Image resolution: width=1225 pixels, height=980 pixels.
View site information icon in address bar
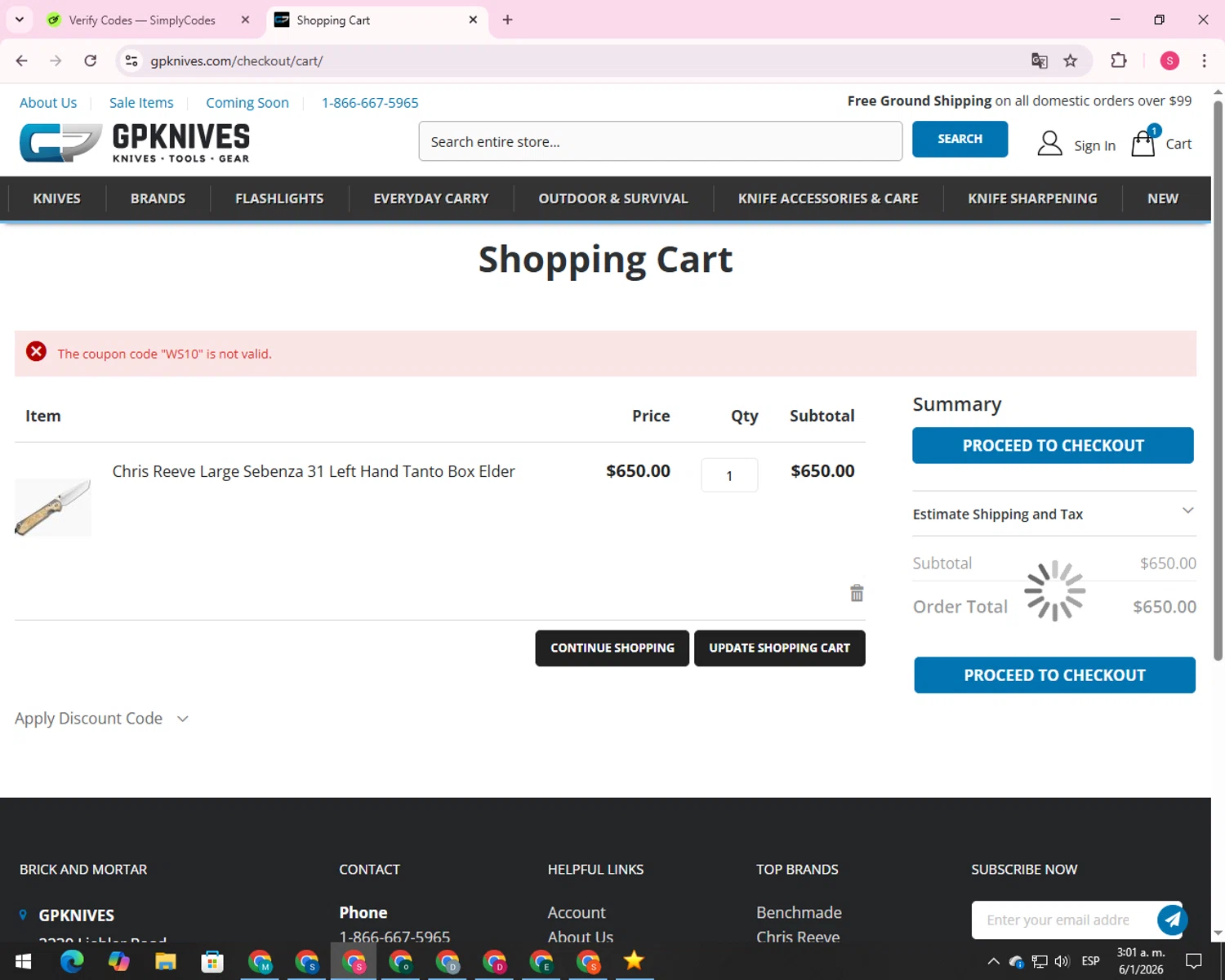[131, 60]
